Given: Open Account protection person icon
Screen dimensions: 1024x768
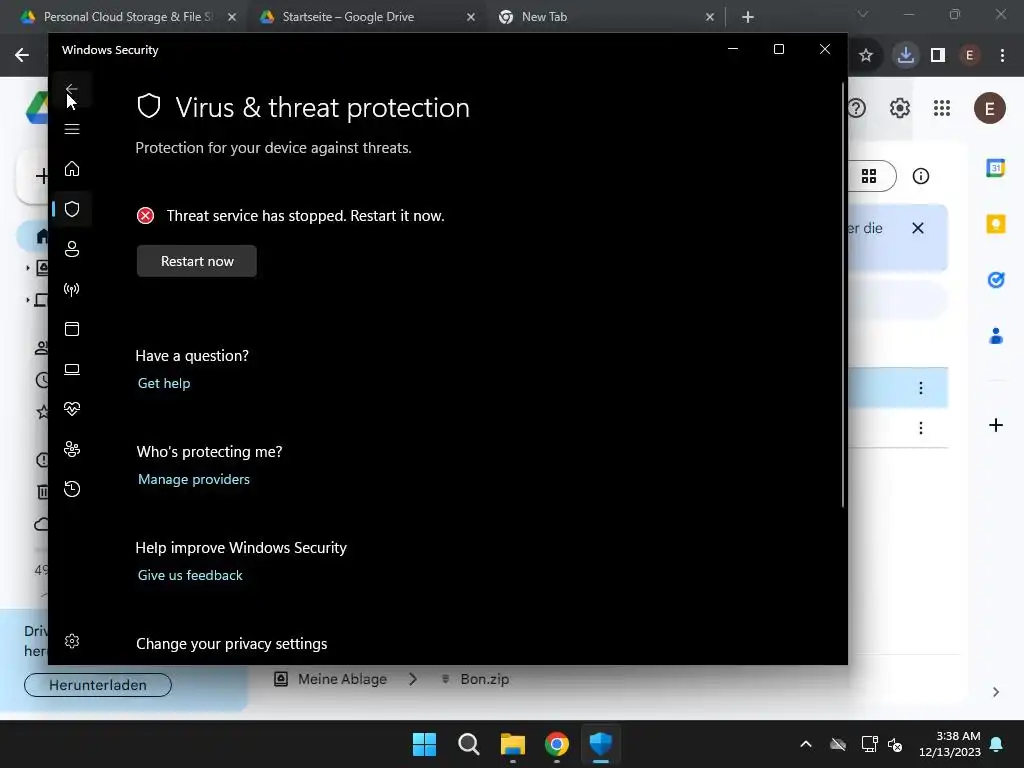Looking at the screenshot, I should pos(72,249).
